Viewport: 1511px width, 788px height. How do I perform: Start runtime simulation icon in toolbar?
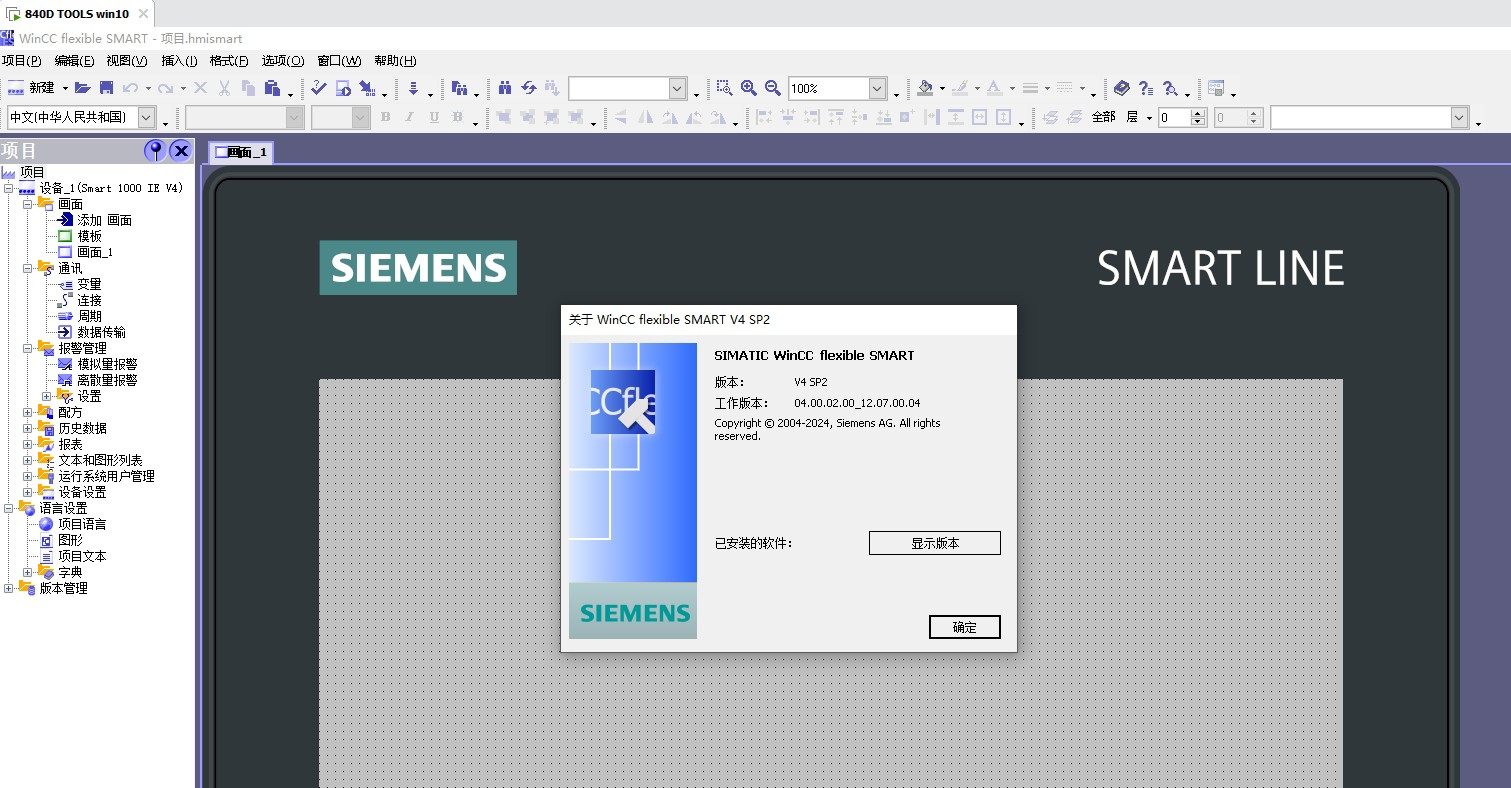coord(343,88)
